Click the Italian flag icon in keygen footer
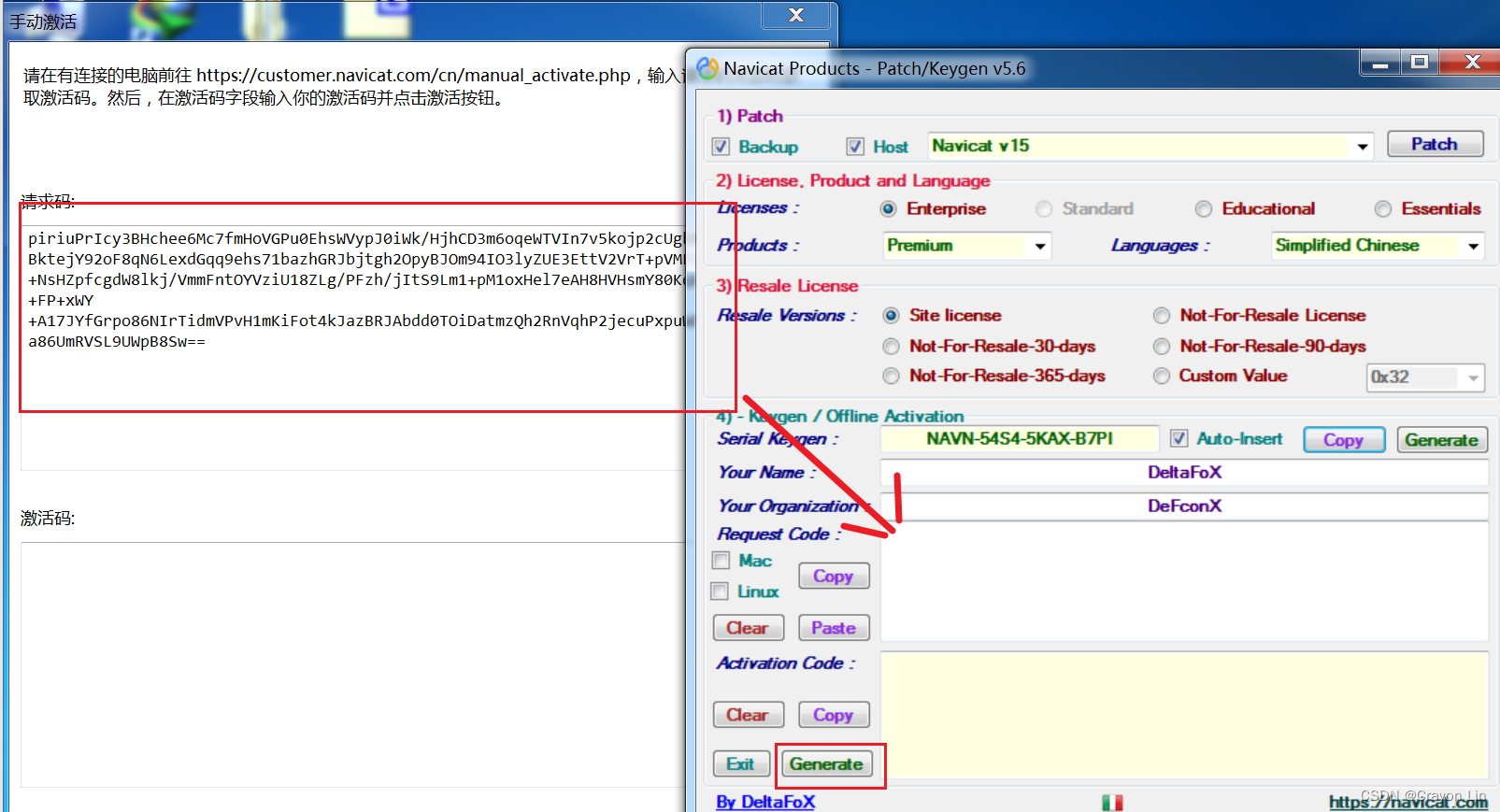1500x812 pixels. pyautogui.click(x=1112, y=803)
